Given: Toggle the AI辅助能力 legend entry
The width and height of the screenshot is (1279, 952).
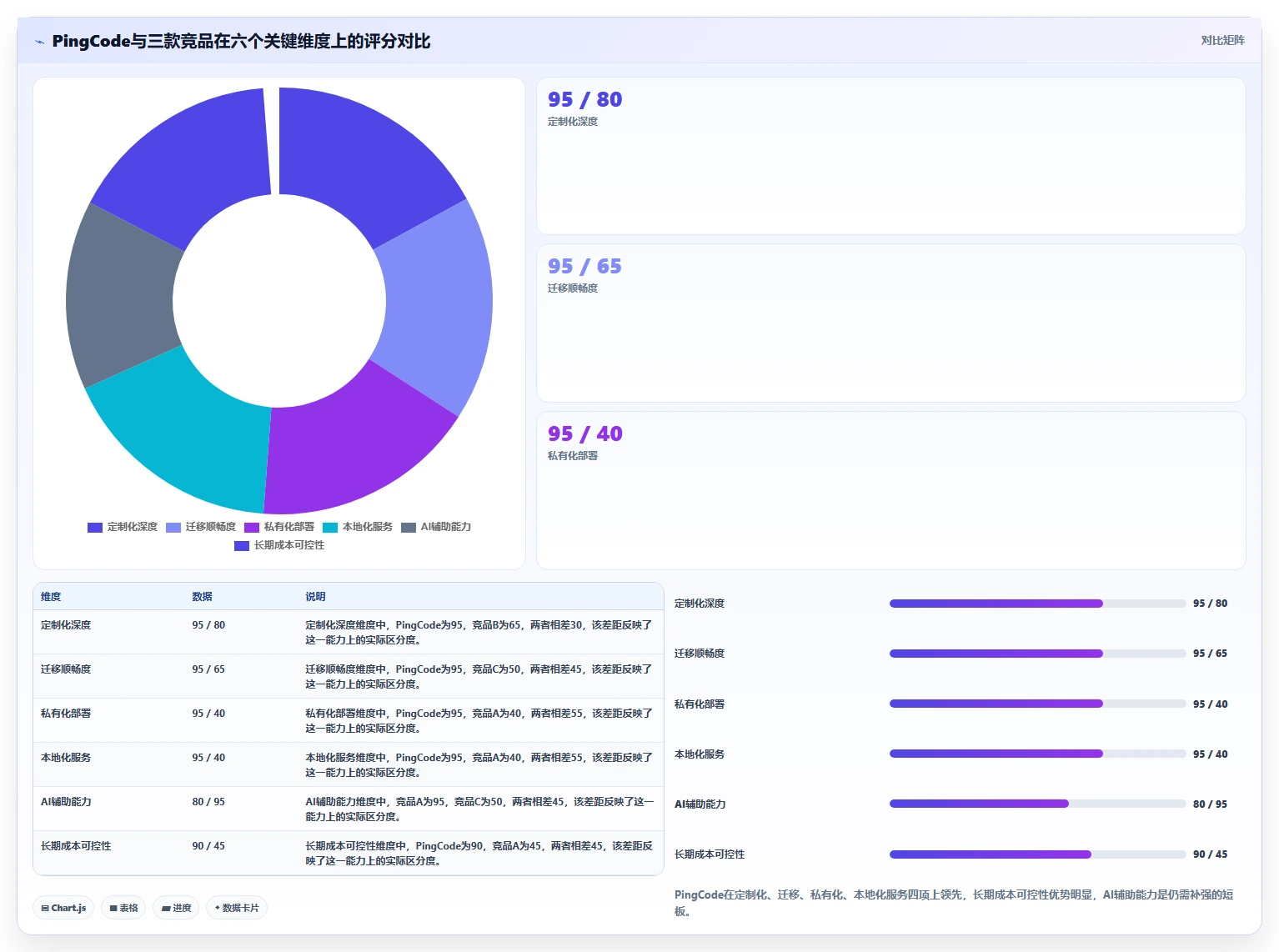Looking at the screenshot, I should click(x=436, y=527).
